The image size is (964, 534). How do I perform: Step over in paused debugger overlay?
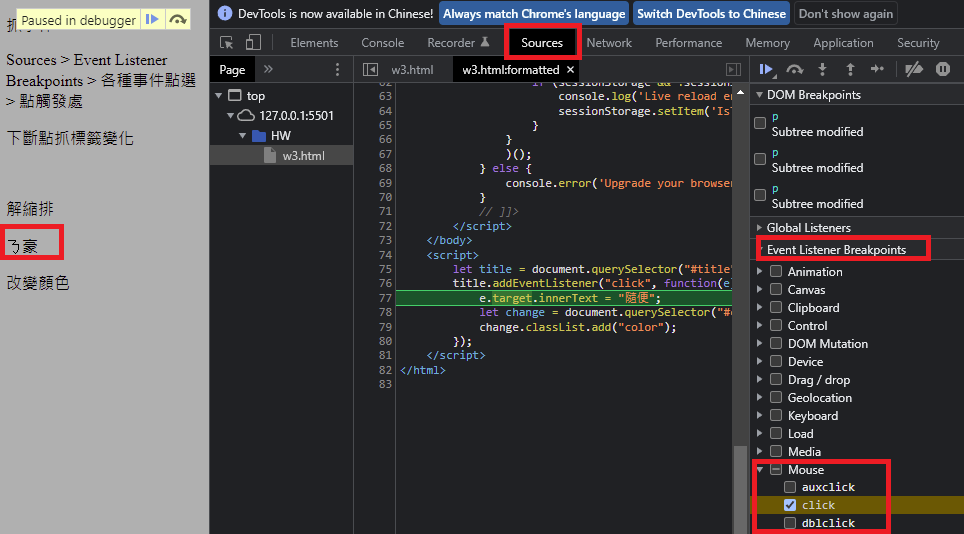pyautogui.click(x=178, y=20)
